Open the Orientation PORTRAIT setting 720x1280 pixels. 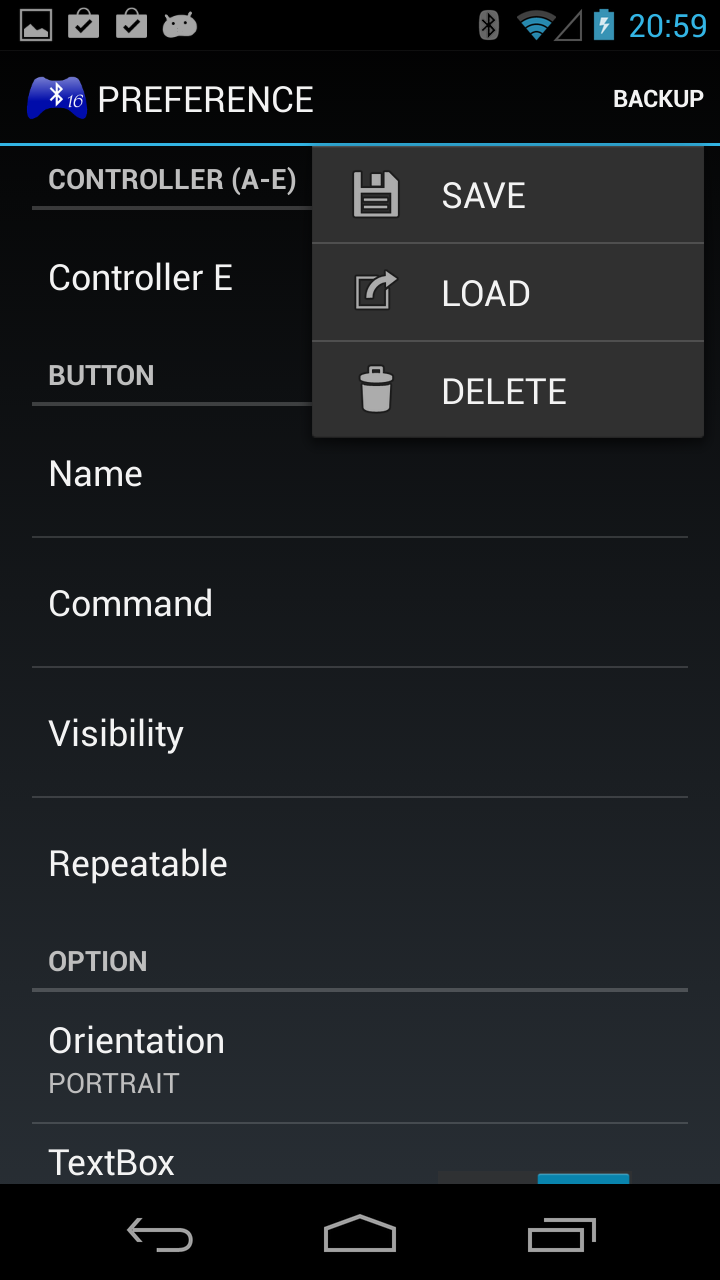click(x=360, y=1058)
